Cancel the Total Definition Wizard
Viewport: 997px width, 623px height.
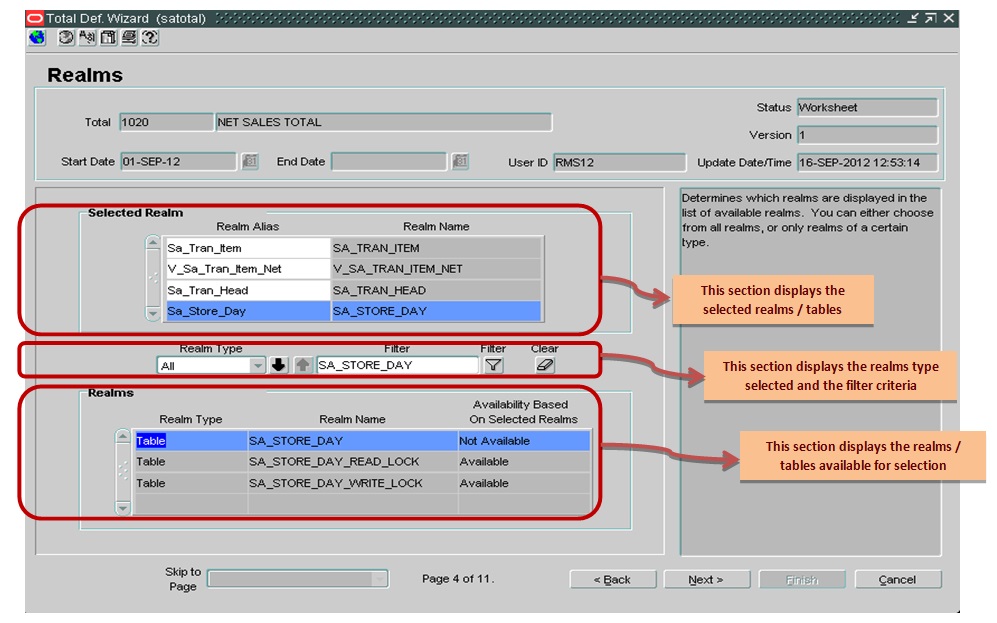[x=897, y=579]
